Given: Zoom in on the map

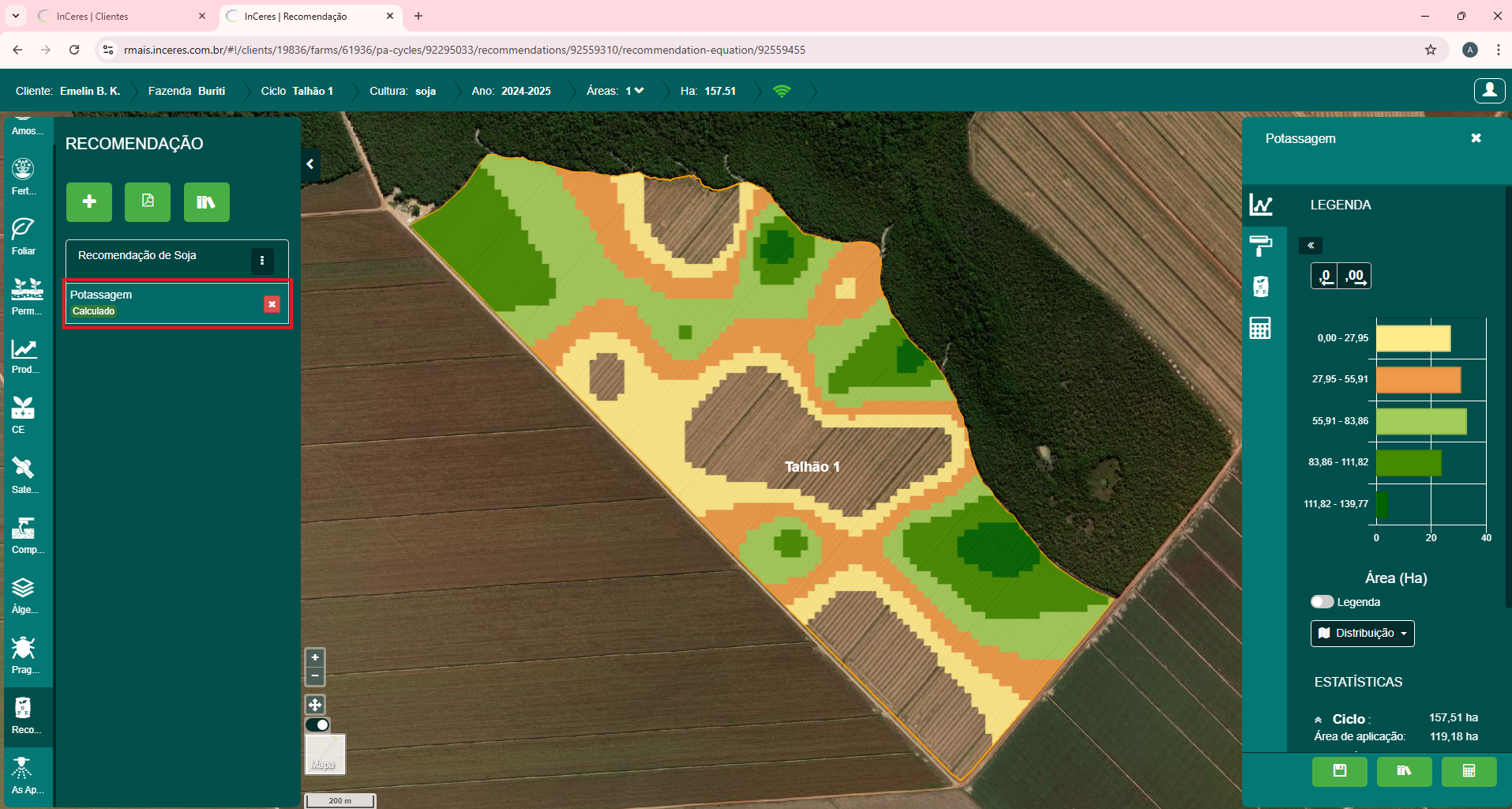Looking at the screenshot, I should pyautogui.click(x=315, y=657).
